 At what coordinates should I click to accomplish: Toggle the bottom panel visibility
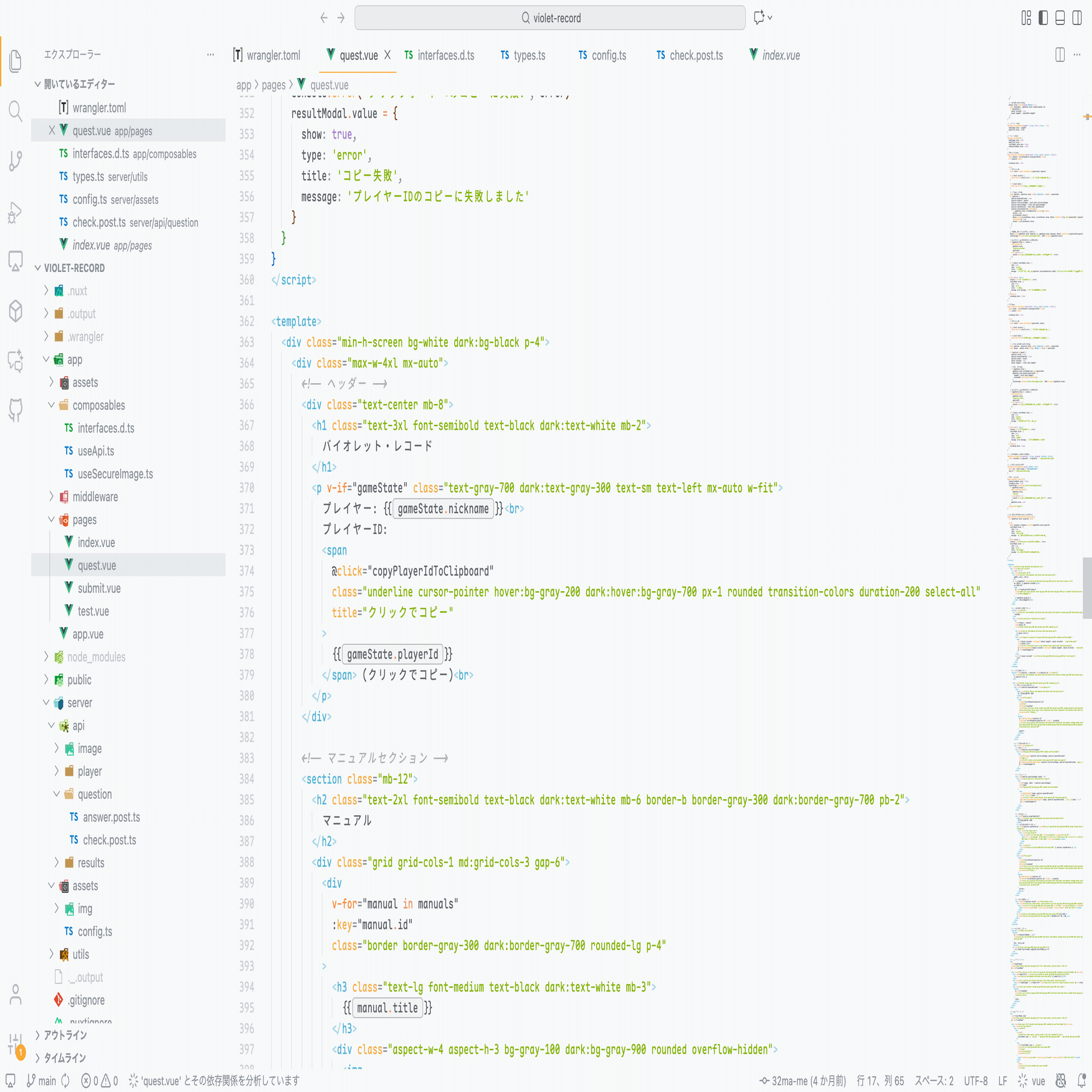[x=1060, y=17]
